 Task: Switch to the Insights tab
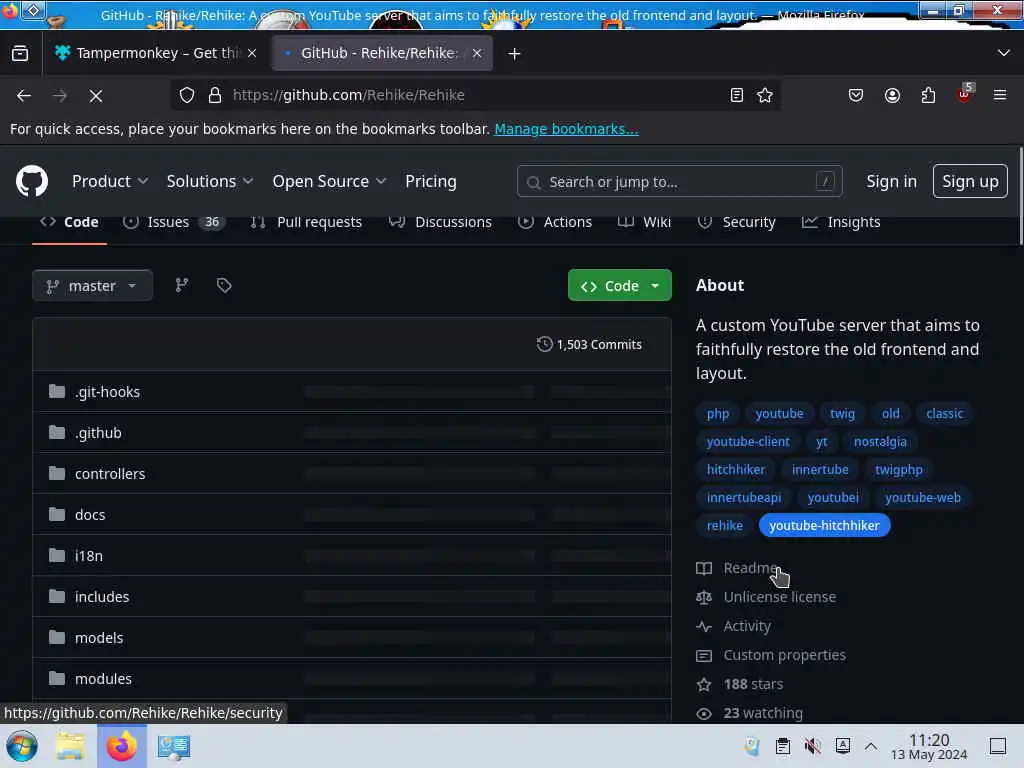[841, 222]
